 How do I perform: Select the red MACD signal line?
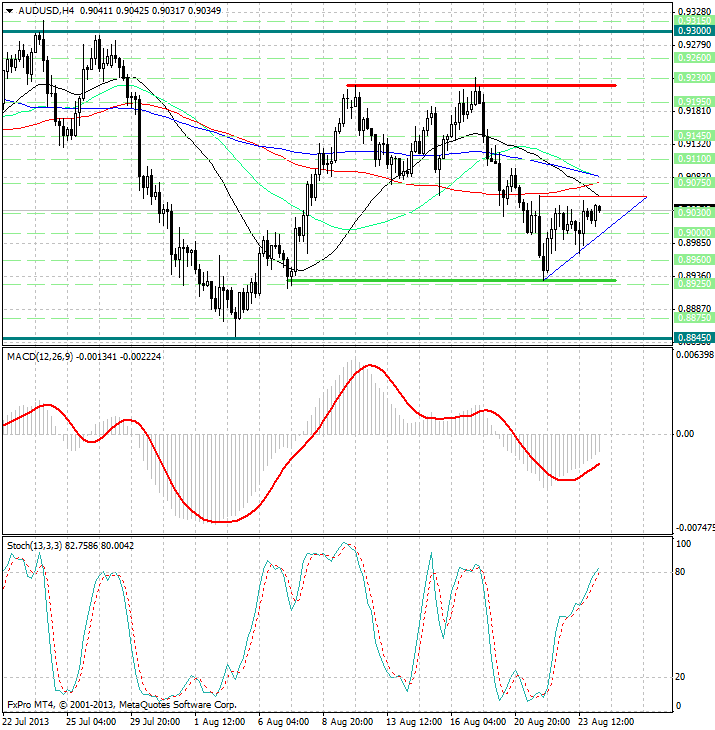tap(370, 366)
